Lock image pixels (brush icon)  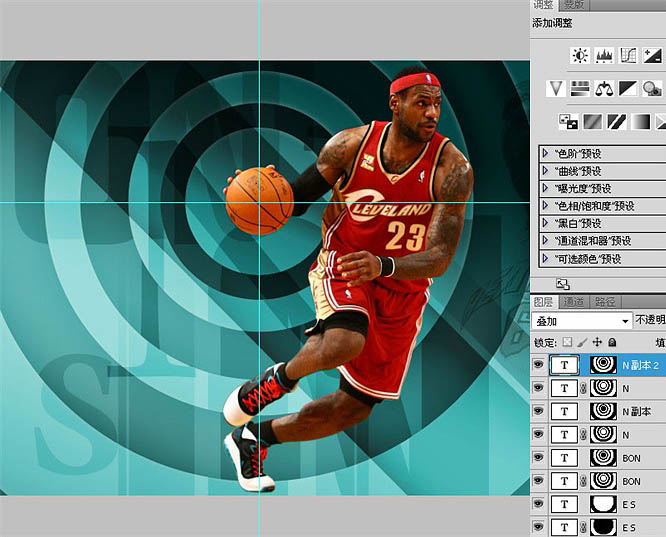pos(582,342)
